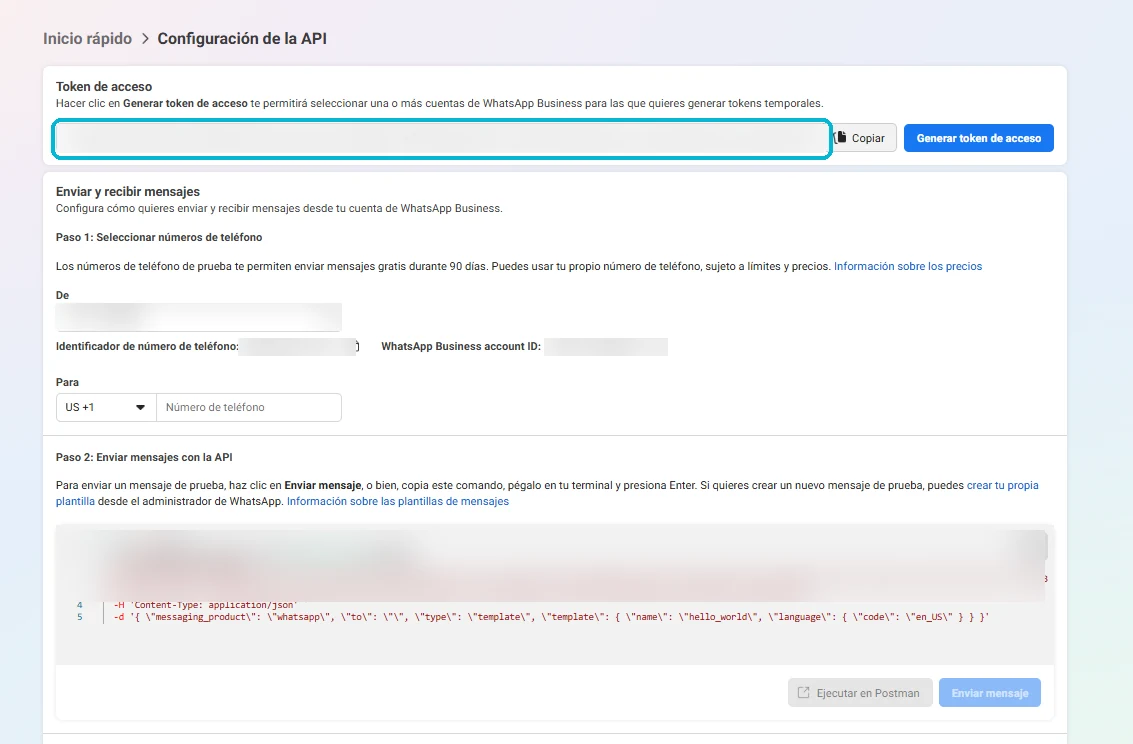Click the Para label

click(67, 382)
